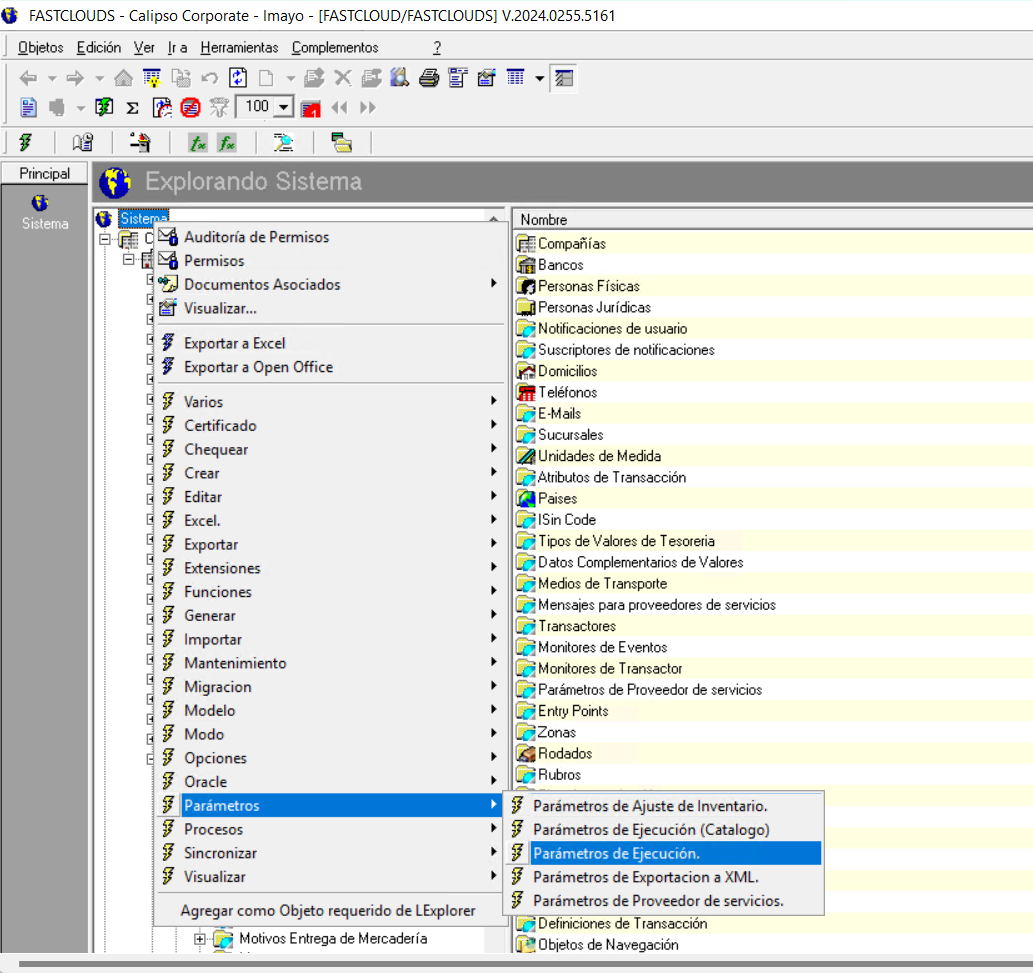Click the book with clock icon
This screenshot has height=973, width=1033.
[83, 142]
